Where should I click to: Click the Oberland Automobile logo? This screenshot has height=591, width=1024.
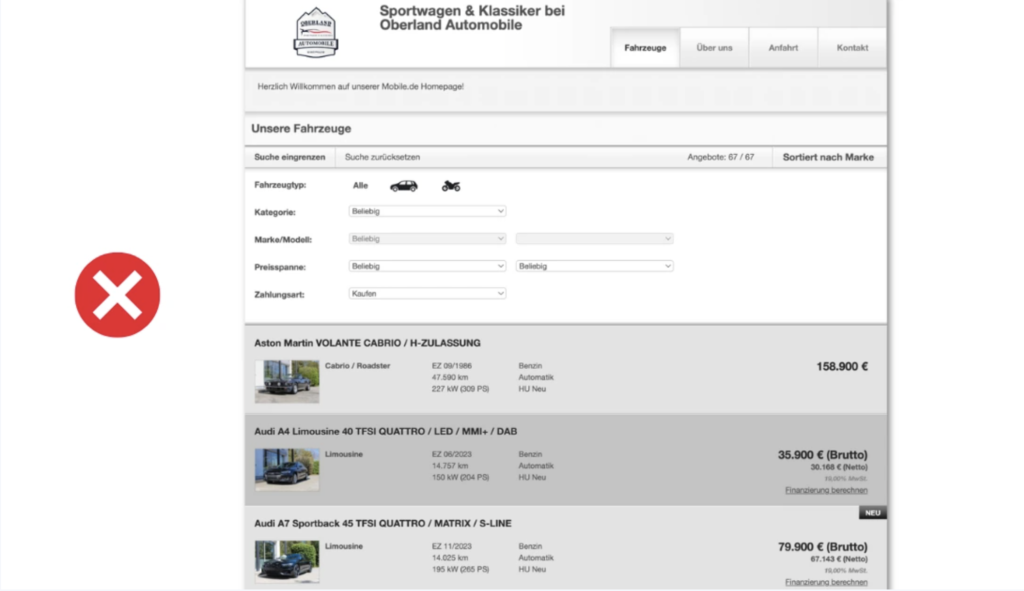point(316,32)
